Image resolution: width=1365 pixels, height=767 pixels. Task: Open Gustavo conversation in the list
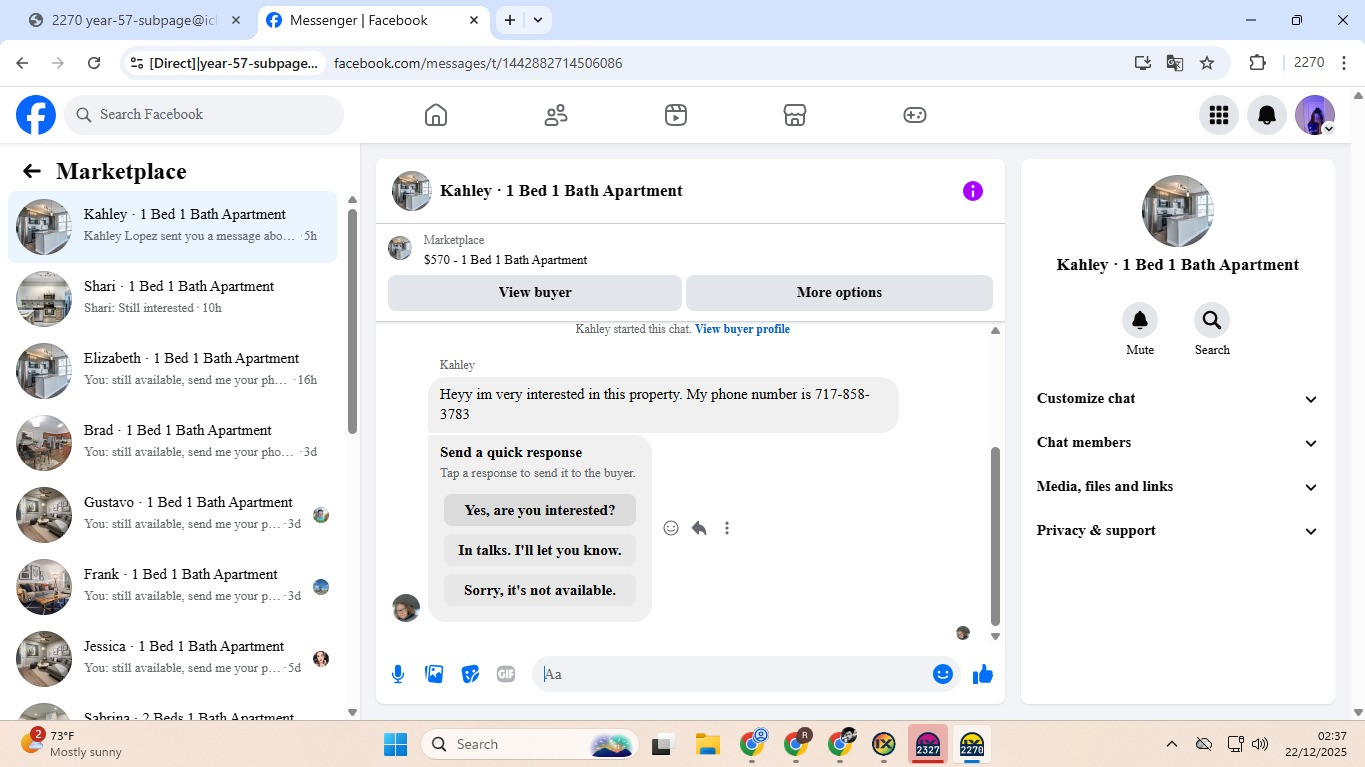[173, 515]
